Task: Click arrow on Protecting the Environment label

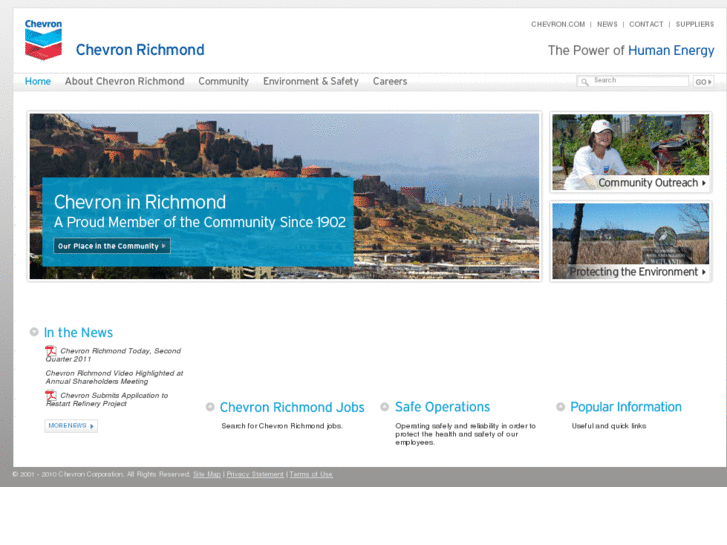Action: 704,272
